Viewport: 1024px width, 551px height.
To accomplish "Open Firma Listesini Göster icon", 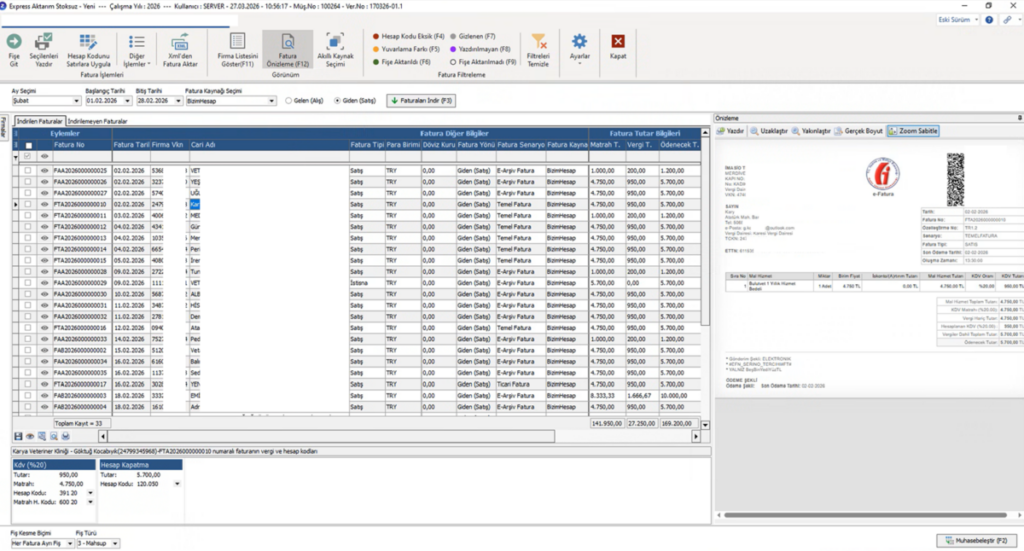I will point(238,42).
